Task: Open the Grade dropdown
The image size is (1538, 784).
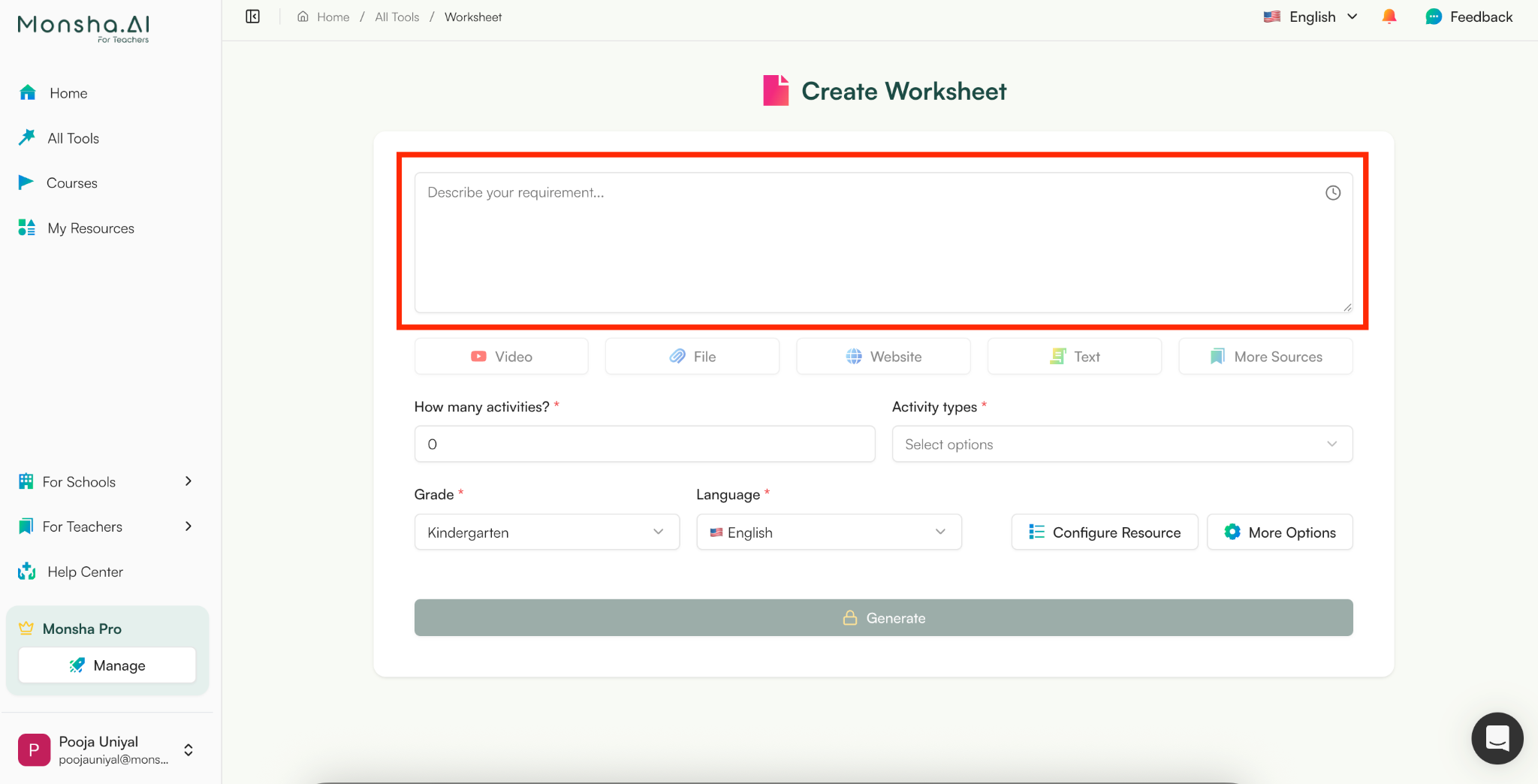Action: pyautogui.click(x=546, y=532)
